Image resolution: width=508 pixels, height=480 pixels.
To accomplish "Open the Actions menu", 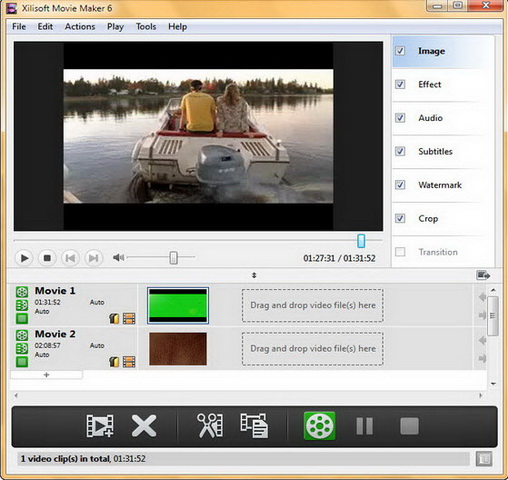I will click(x=80, y=27).
